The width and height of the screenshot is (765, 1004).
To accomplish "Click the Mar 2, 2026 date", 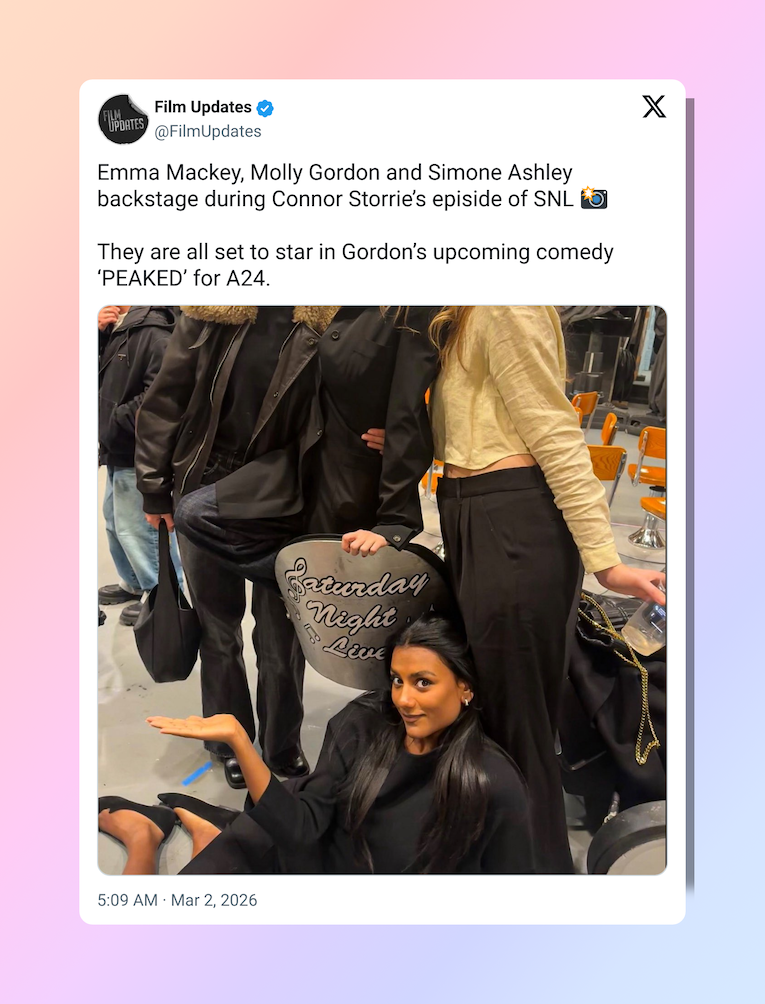I will pyautogui.click(x=214, y=900).
